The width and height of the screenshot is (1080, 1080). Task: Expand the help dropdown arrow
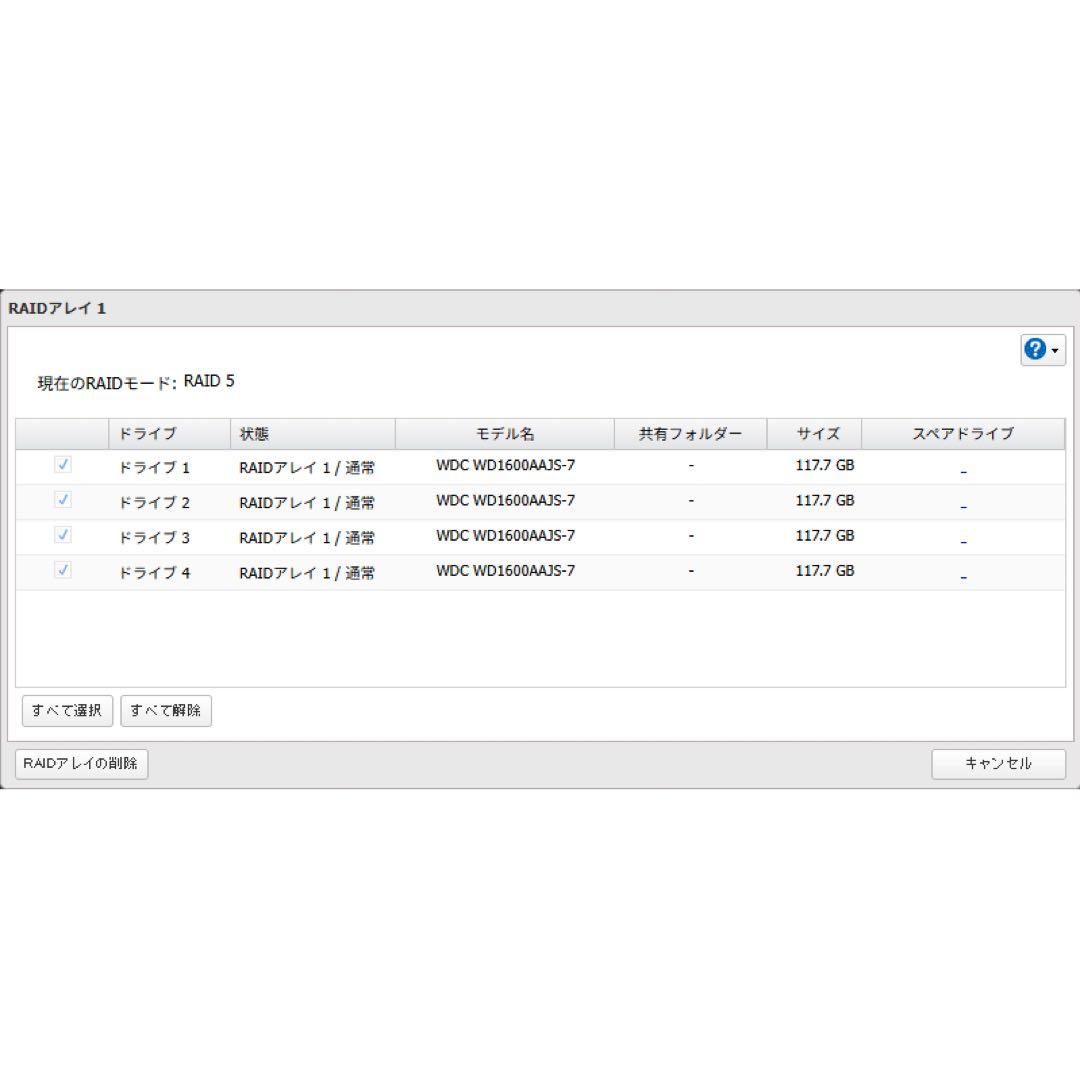click(x=1056, y=352)
